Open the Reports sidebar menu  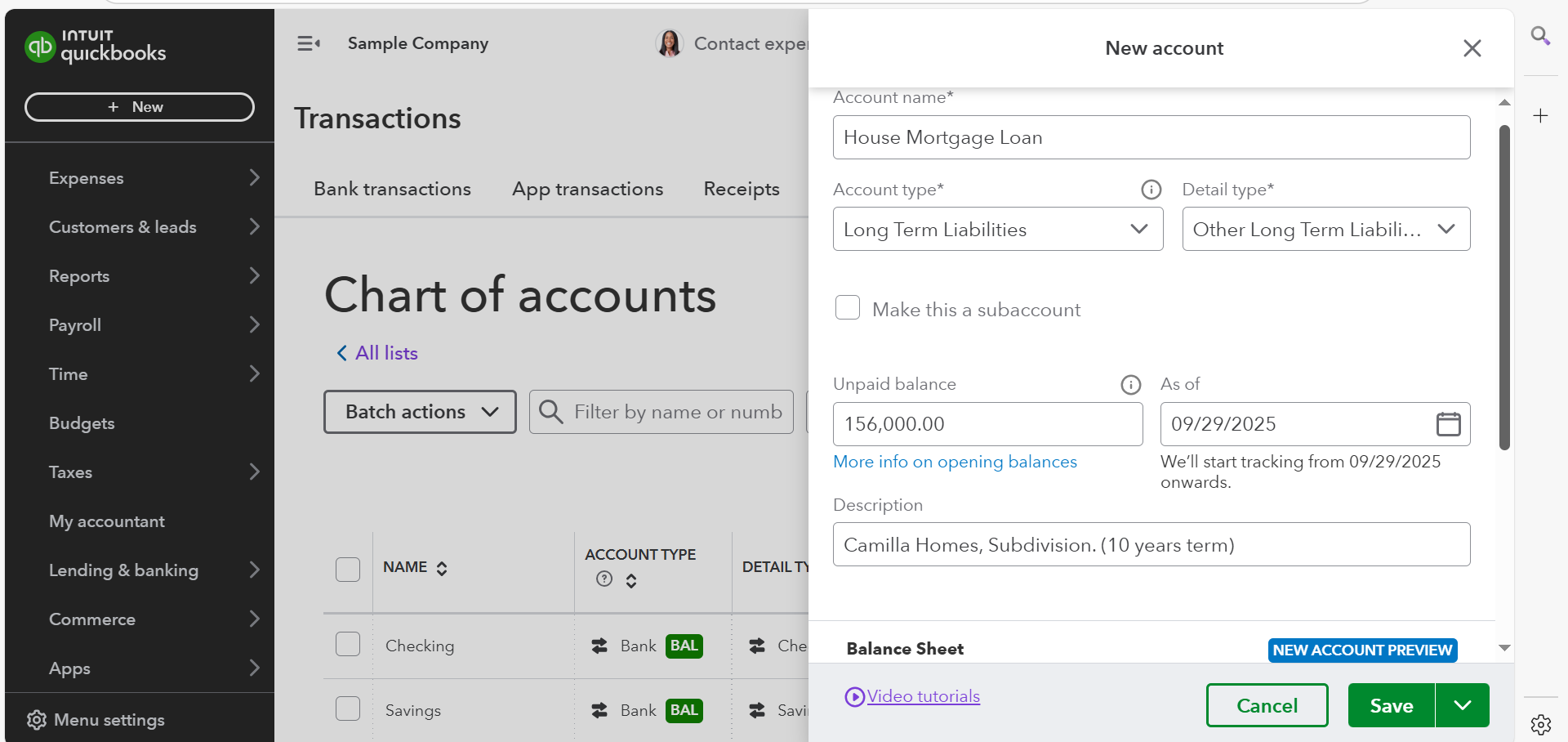coord(79,276)
